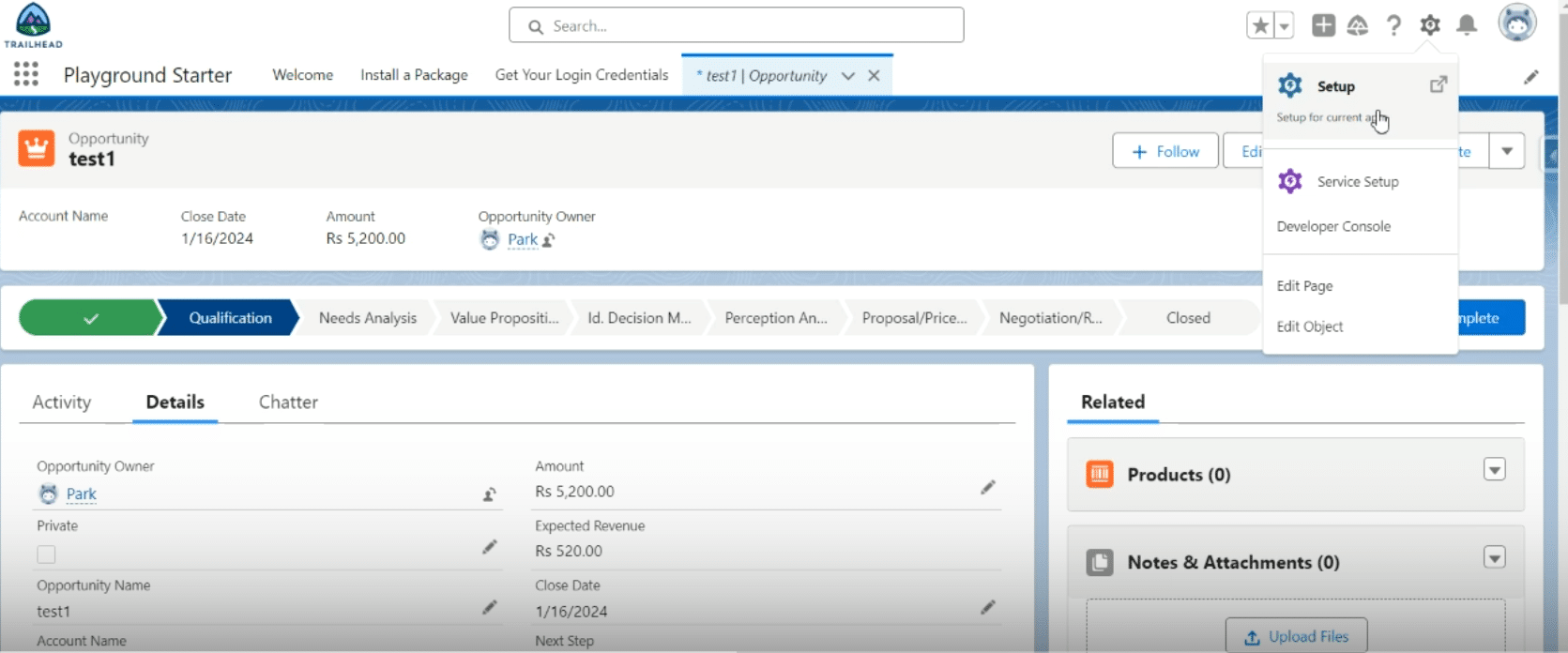Open Notes & Attachments dropdown menu
This screenshot has width=1568, height=653.
click(x=1495, y=557)
